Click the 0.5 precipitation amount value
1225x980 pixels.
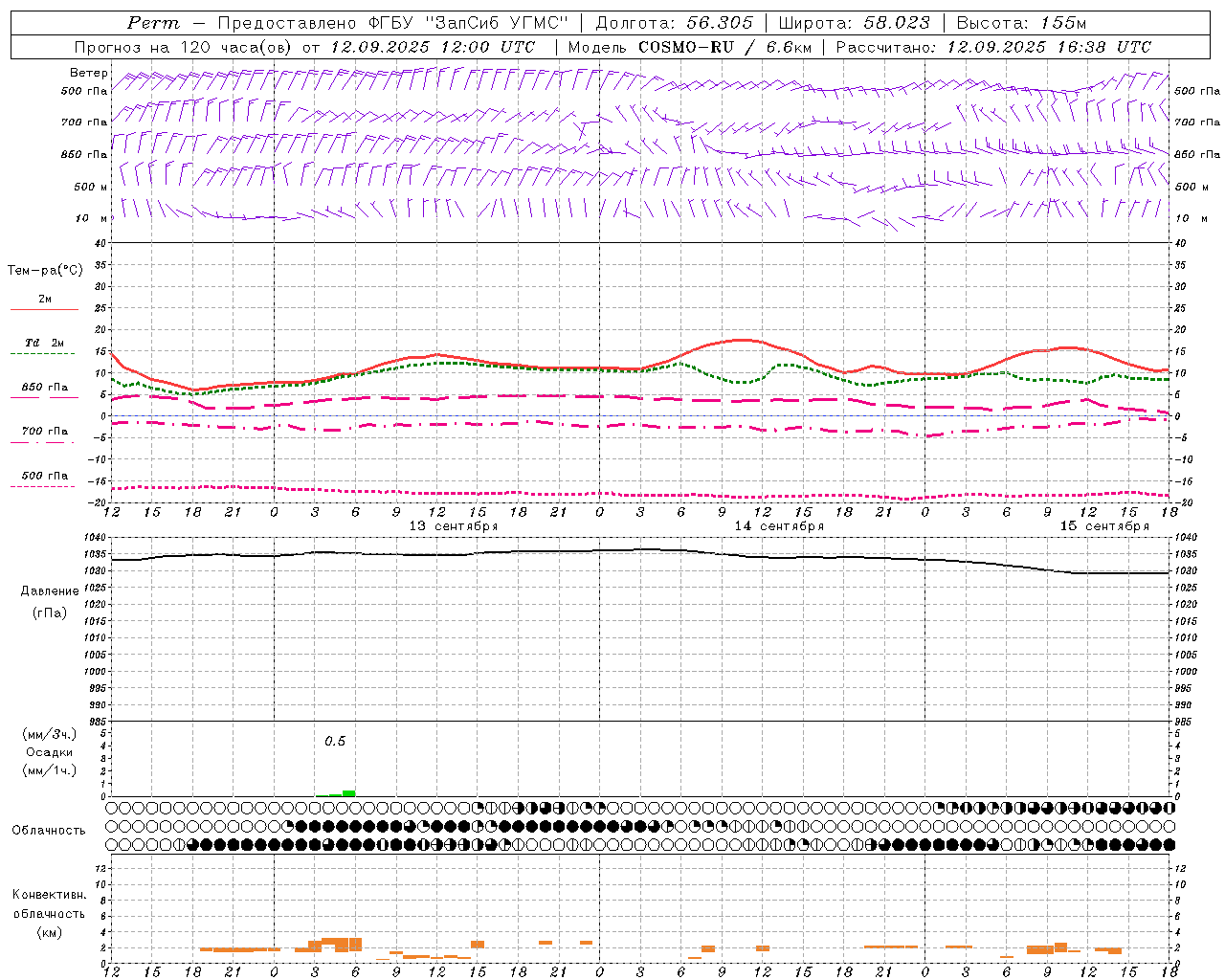pos(335,742)
